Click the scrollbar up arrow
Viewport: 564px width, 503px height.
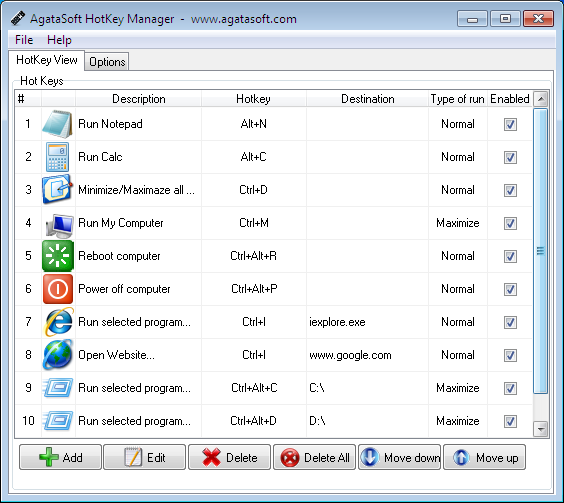point(541,99)
